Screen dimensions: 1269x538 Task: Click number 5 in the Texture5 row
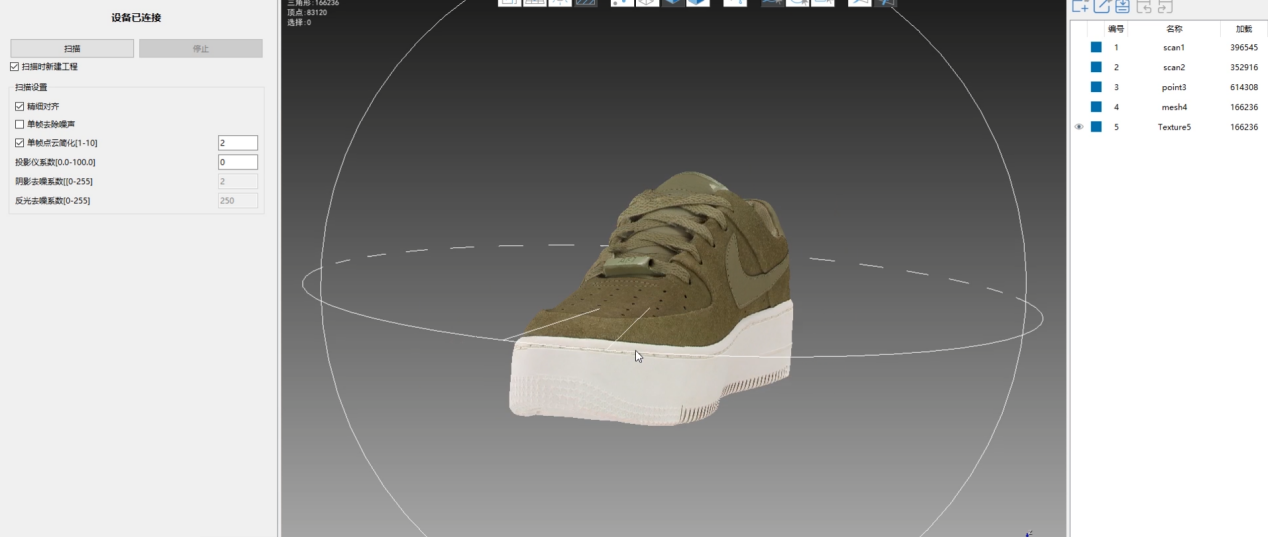1116,127
